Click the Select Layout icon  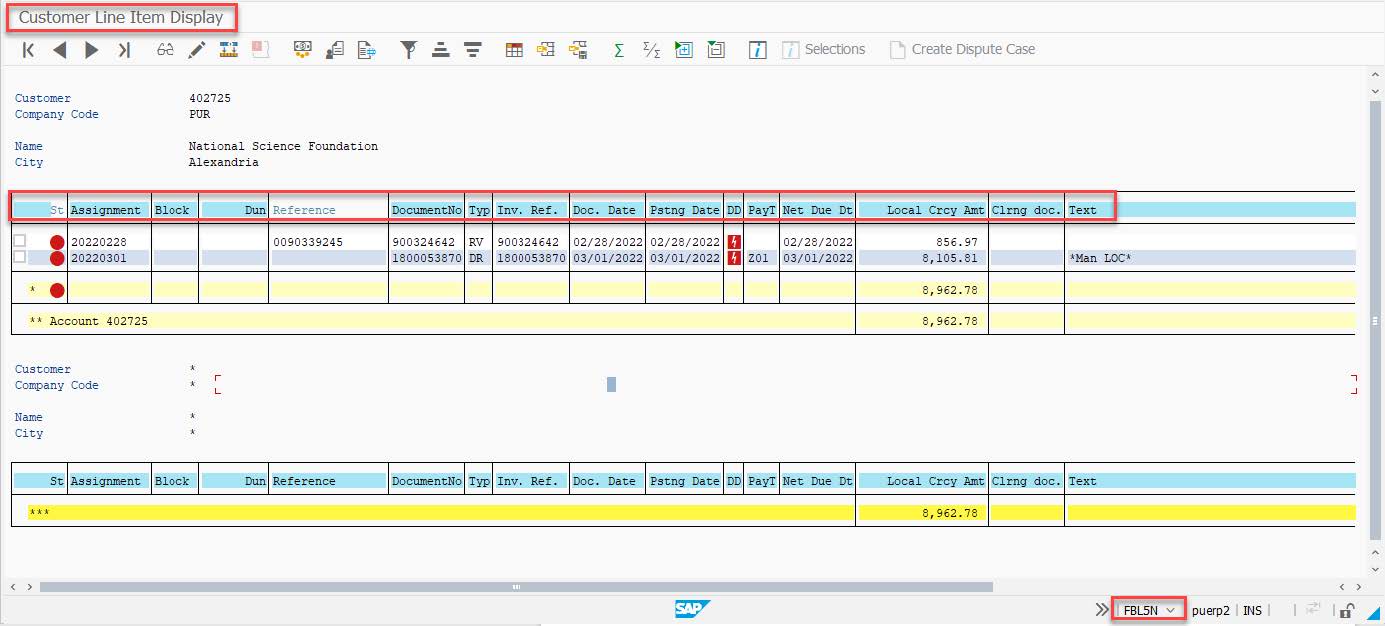[x=546, y=49]
